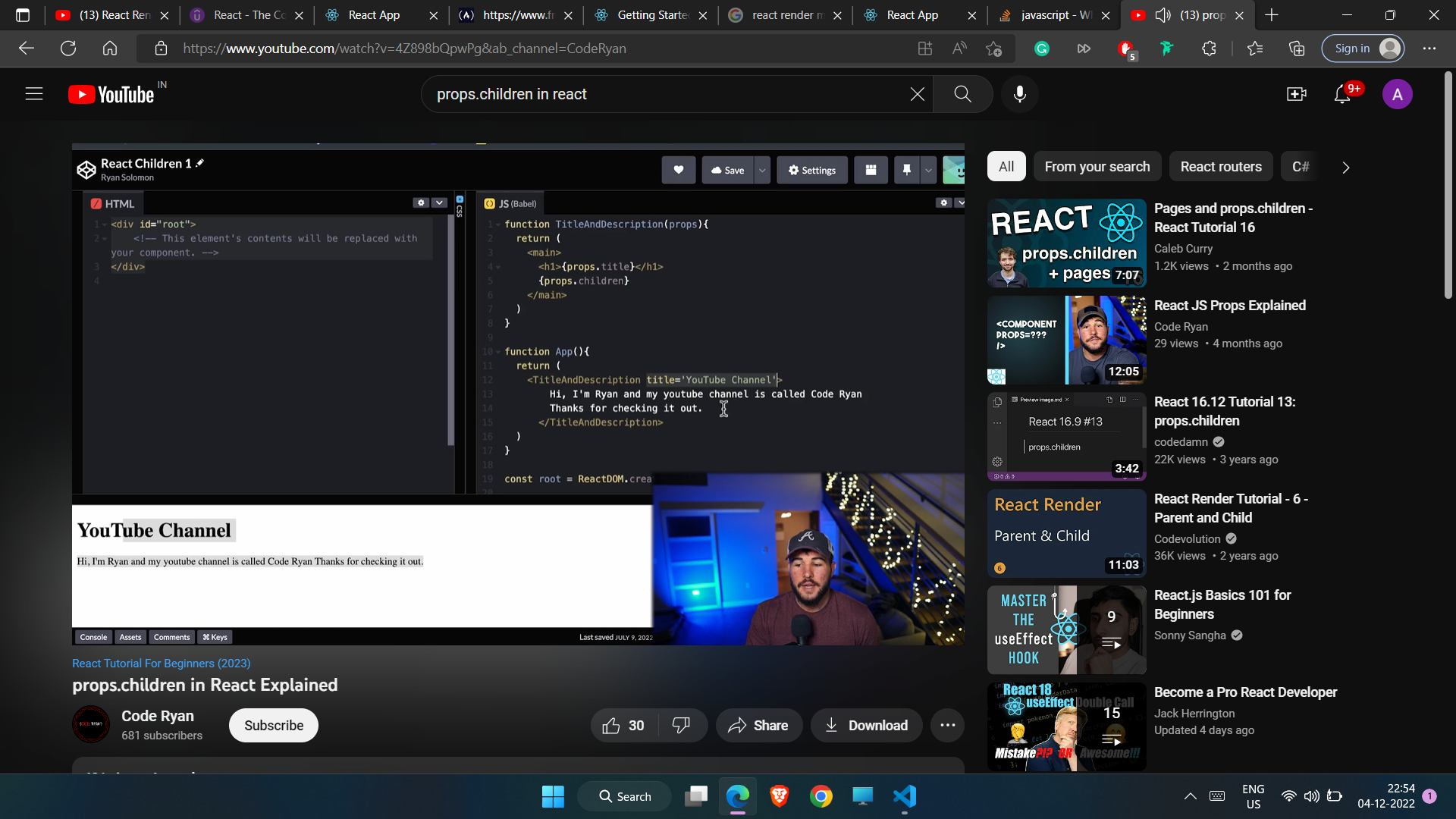
Task: Share this video
Action: tap(758, 726)
